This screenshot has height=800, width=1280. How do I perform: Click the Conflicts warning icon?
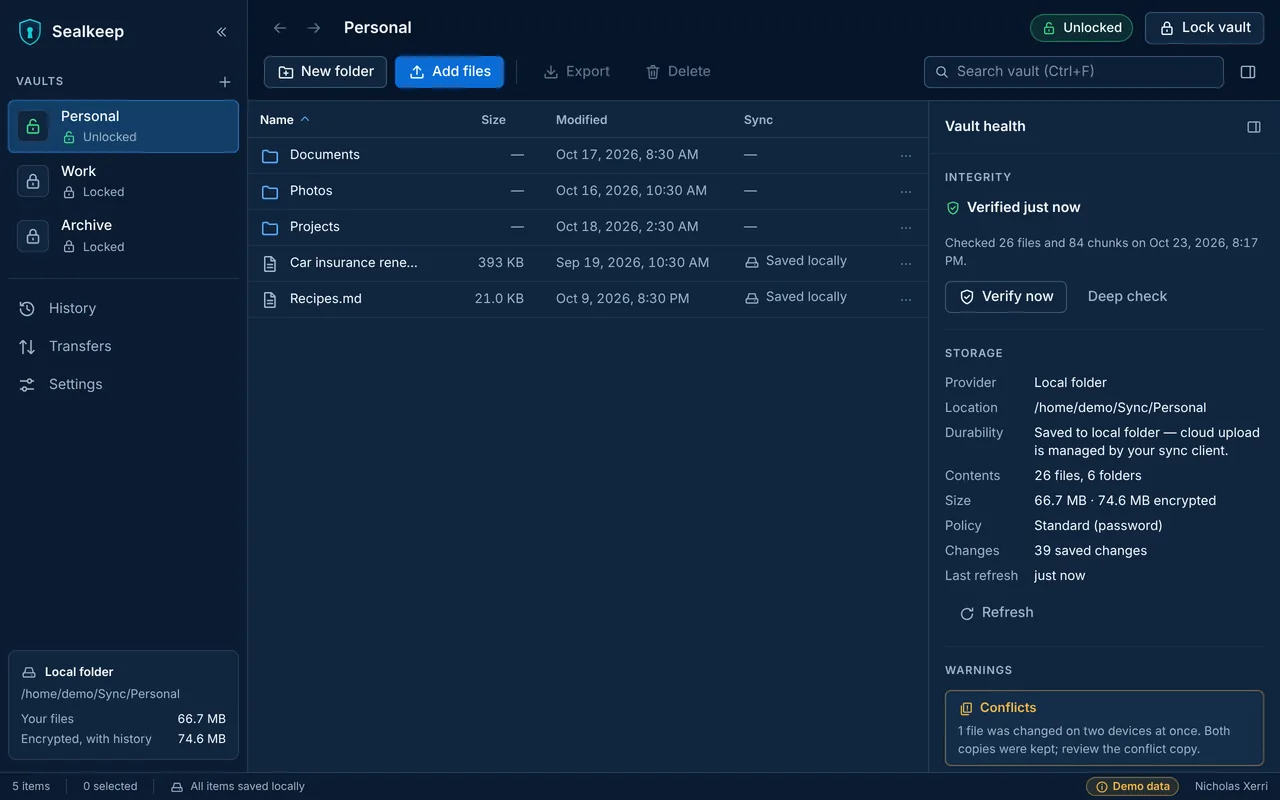tap(966, 709)
